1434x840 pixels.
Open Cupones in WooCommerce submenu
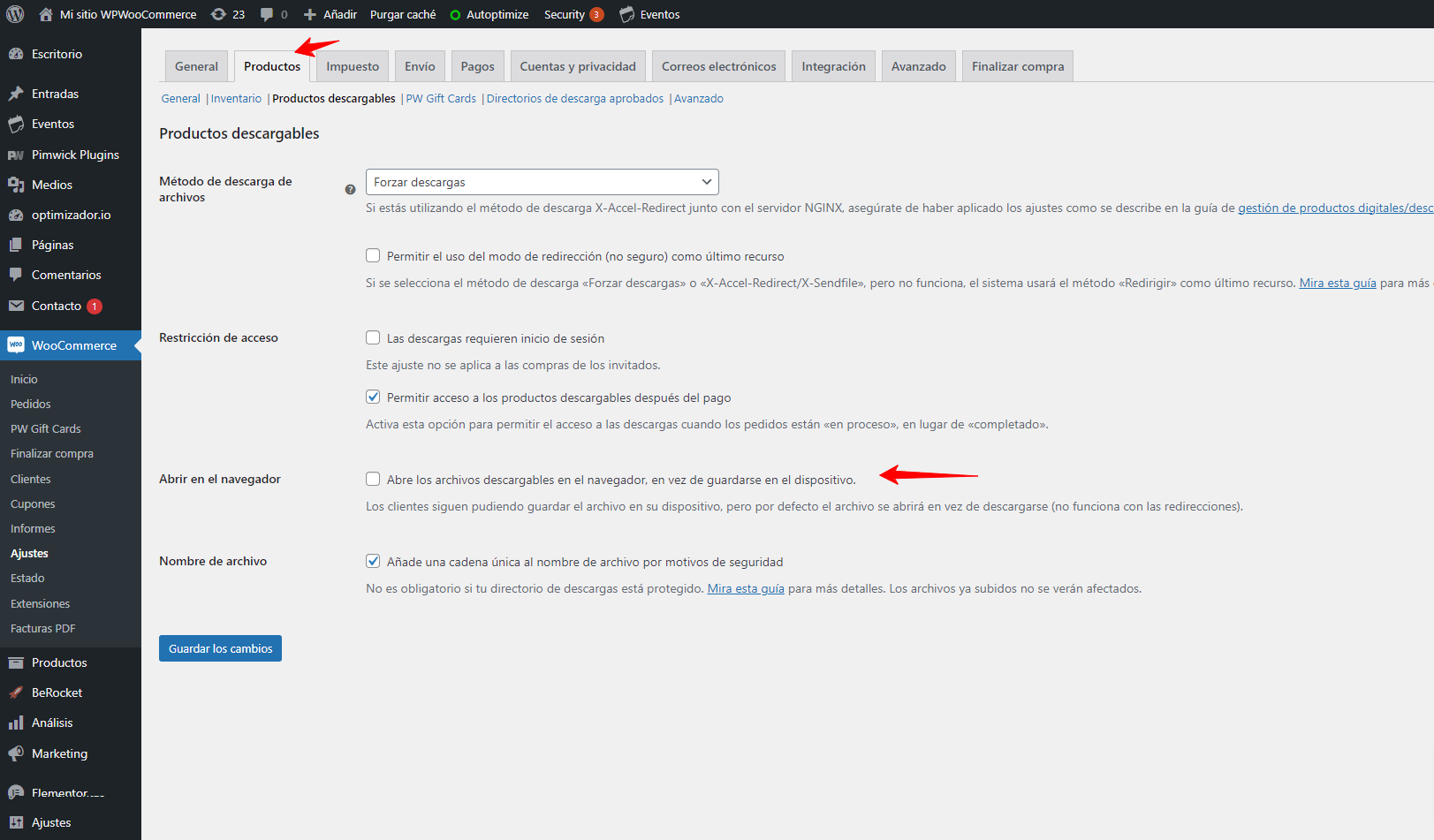(33, 503)
